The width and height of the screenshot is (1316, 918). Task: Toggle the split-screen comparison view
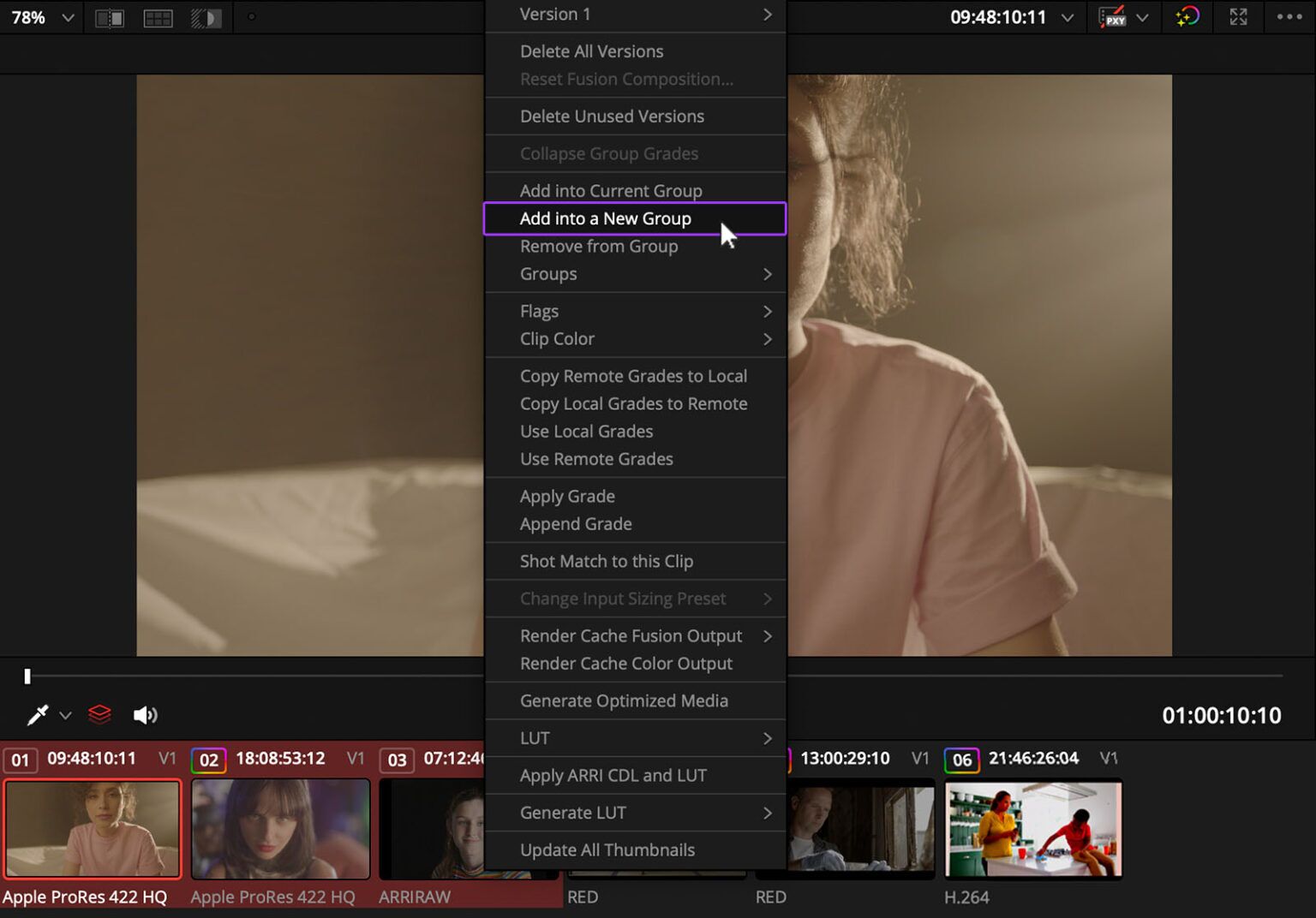(110, 17)
